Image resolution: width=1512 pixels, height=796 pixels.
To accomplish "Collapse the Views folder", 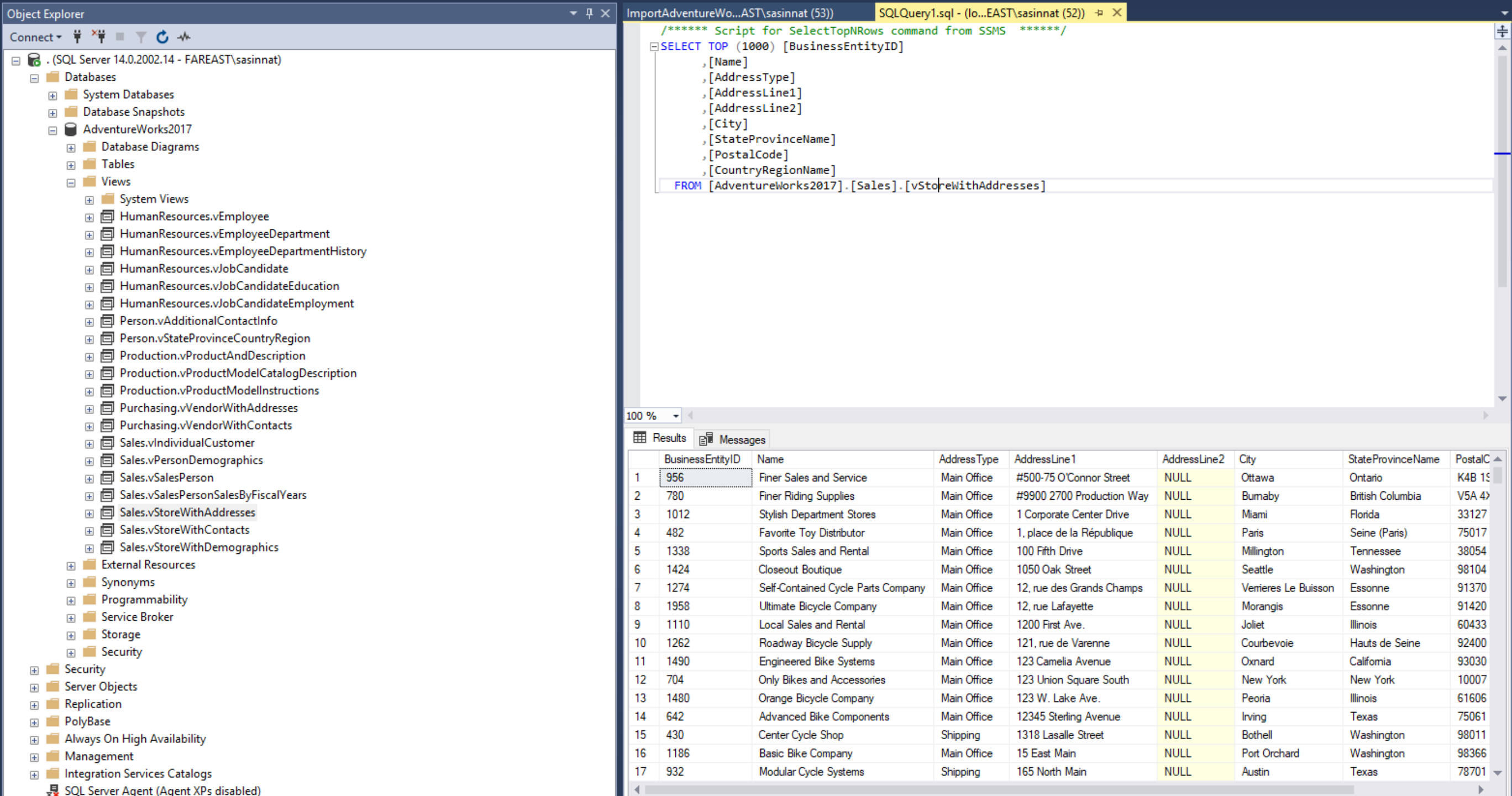I will click(70, 182).
